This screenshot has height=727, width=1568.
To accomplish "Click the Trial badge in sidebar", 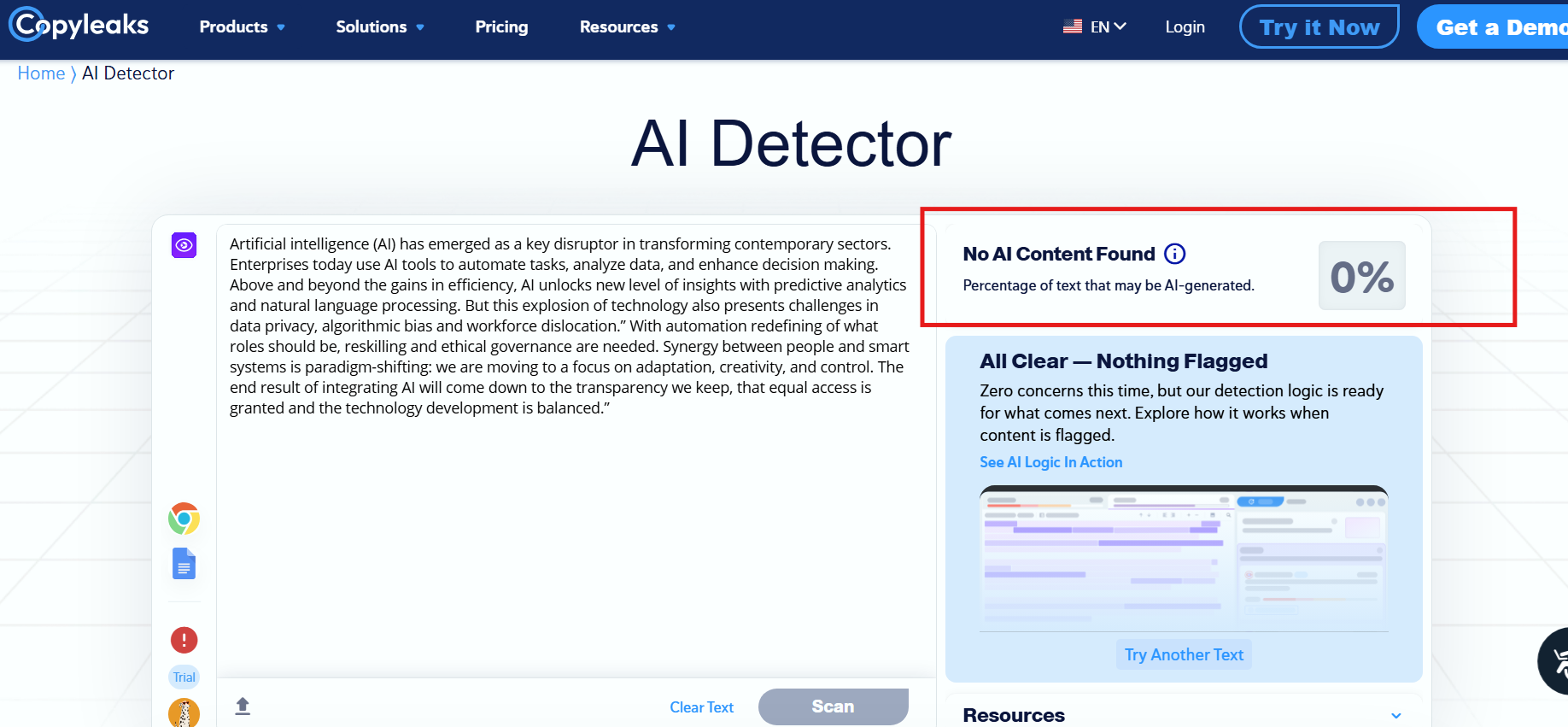I will tap(184, 677).
